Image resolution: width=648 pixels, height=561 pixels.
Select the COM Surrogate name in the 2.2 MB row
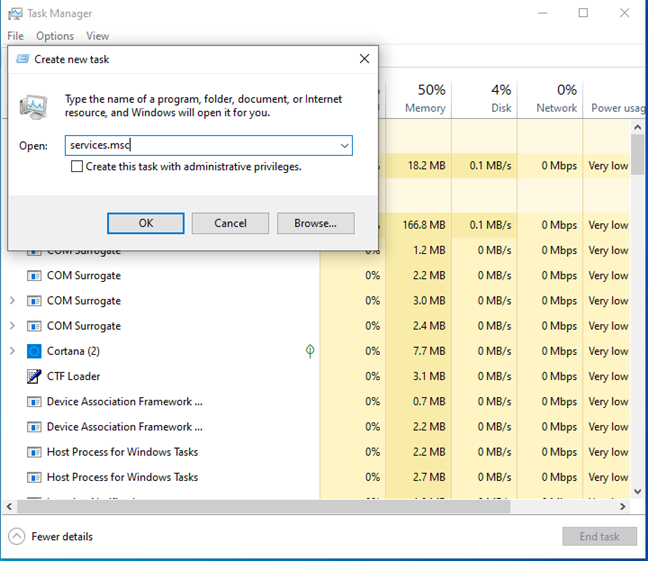point(84,276)
